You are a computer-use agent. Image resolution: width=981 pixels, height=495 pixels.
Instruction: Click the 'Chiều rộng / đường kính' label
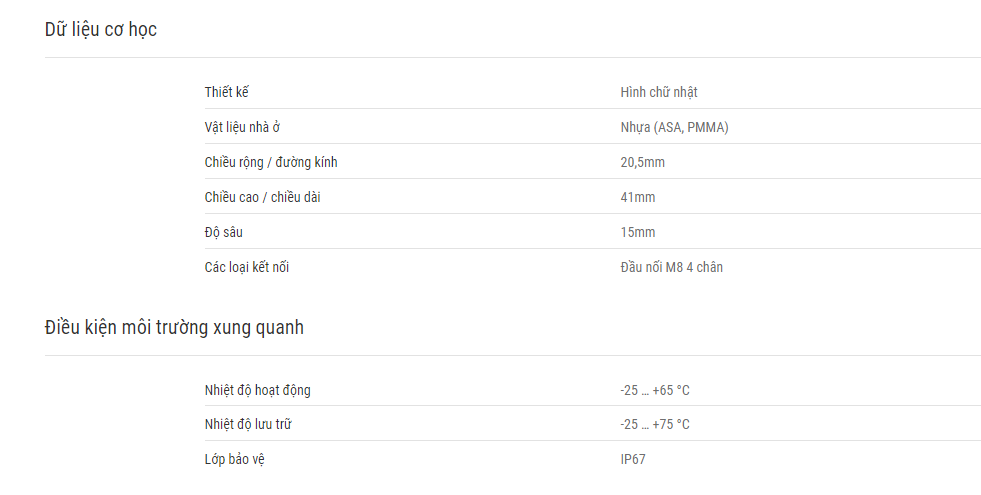[x=277, y=162]
